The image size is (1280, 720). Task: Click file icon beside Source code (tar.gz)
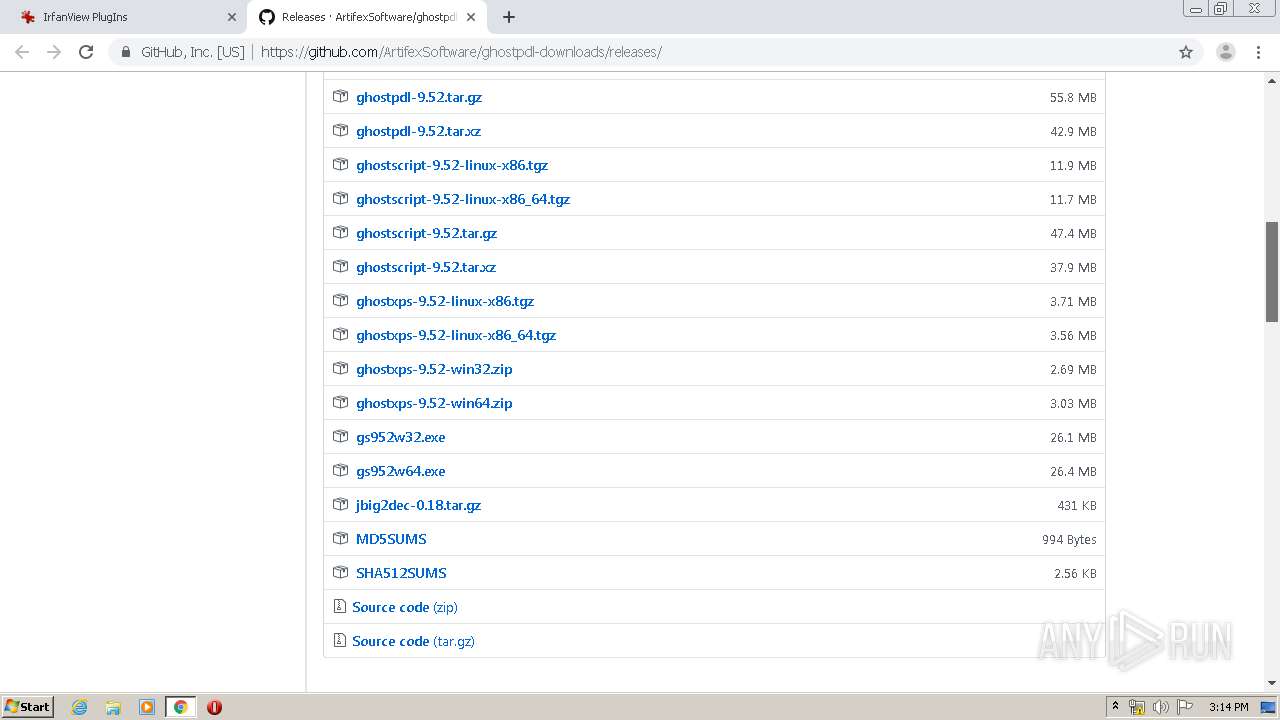pos(339,641)
